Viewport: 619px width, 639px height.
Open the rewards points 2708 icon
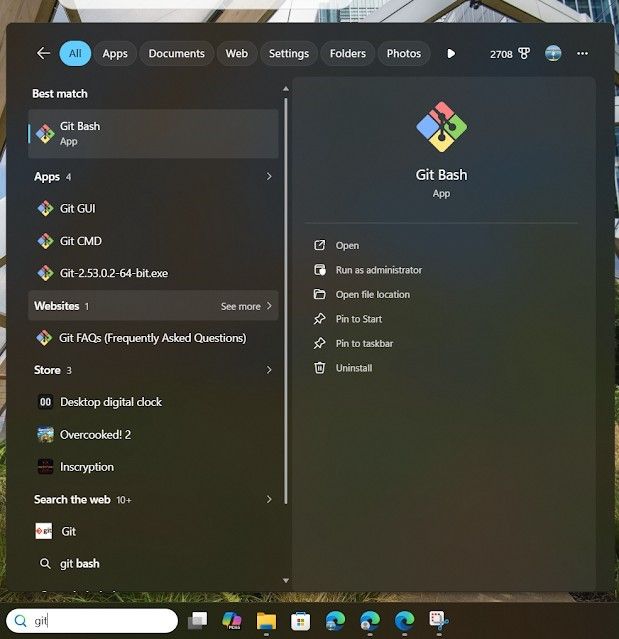pyautogui.click(x=509, y=54)
